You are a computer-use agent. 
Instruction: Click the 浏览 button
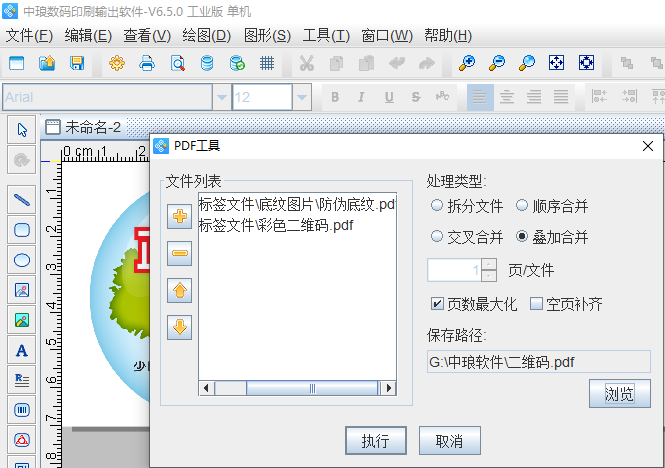point(619,394)
